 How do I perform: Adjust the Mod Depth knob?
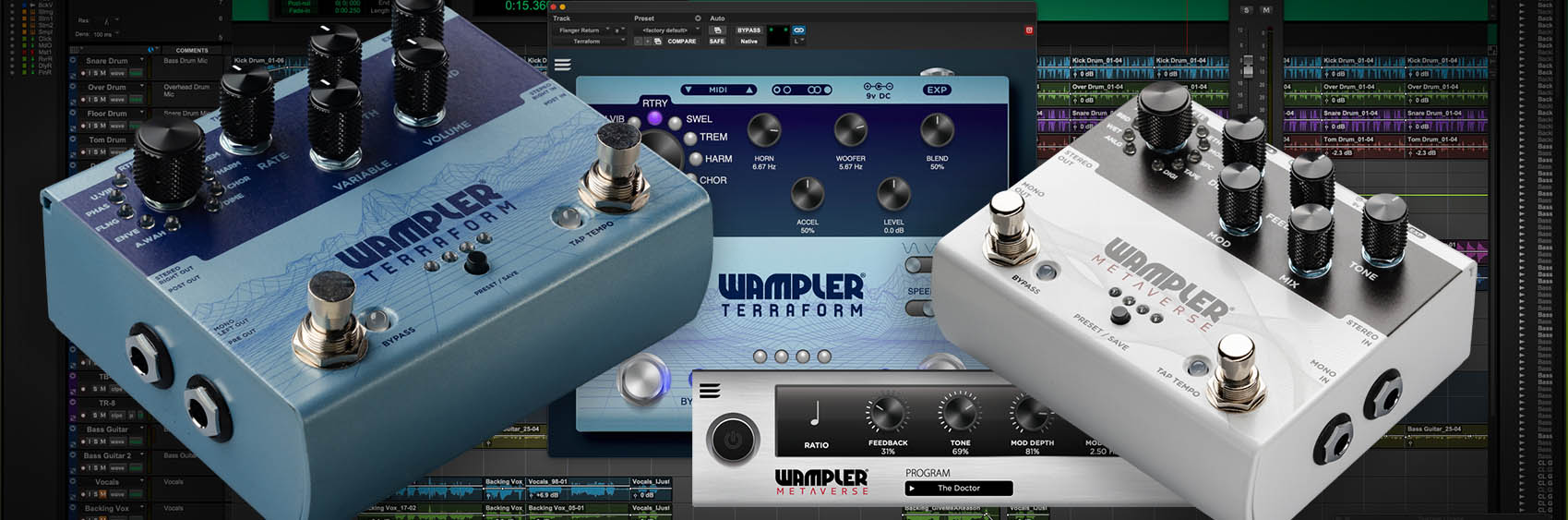pyautogui.click(x=1031, y=414)
